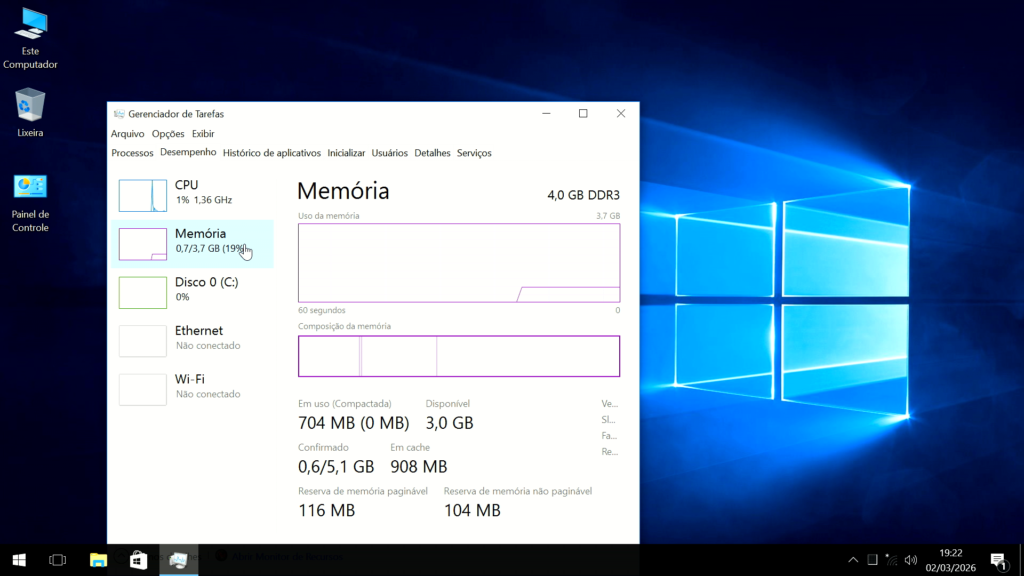The height and width of the screenshot is (576, 1024).
Task: Open the Action Center notification icon
Action: [x=997, y=560]
